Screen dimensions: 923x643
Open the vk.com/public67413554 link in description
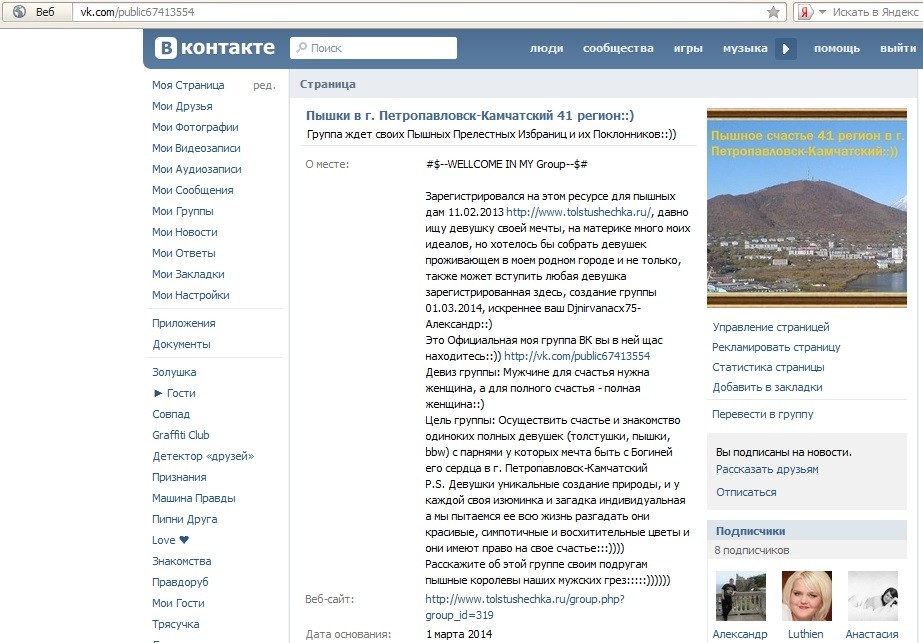pos(577,356)
